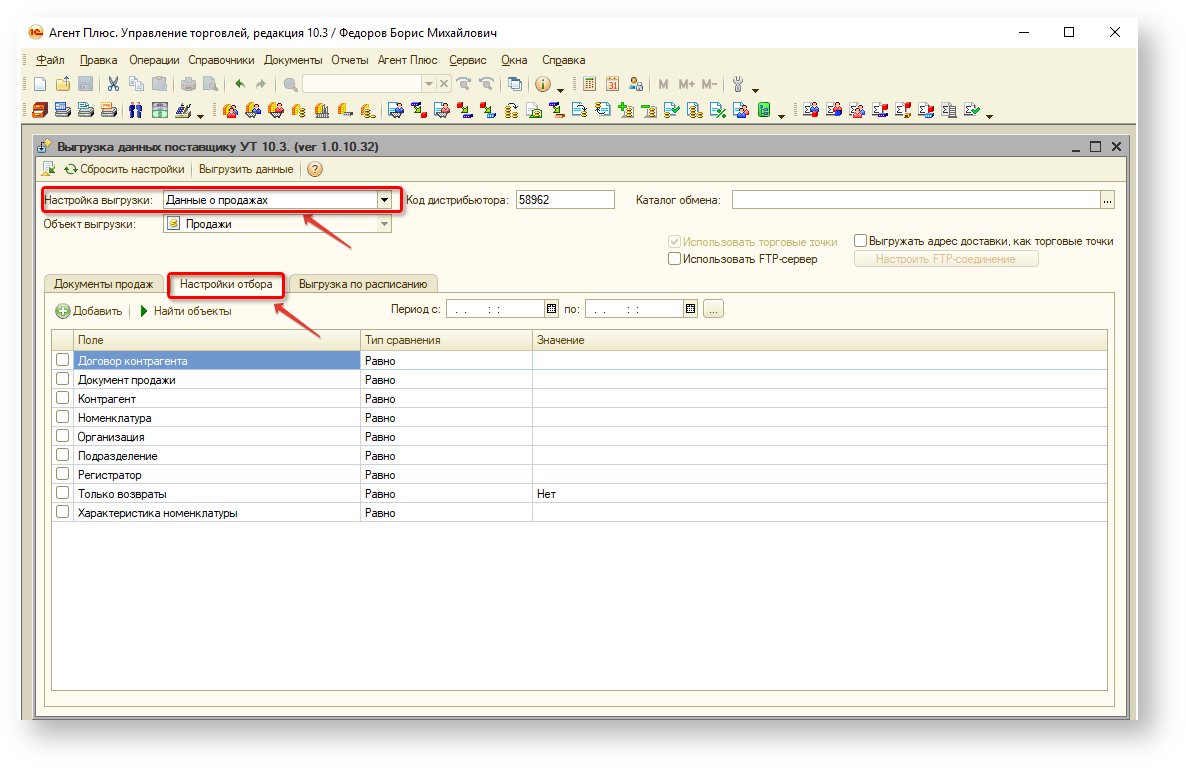This screenshot has width=1186, height=768.
Task: Click the ellipsis button of Каталог обмена
Action: tap(1107, 201)
